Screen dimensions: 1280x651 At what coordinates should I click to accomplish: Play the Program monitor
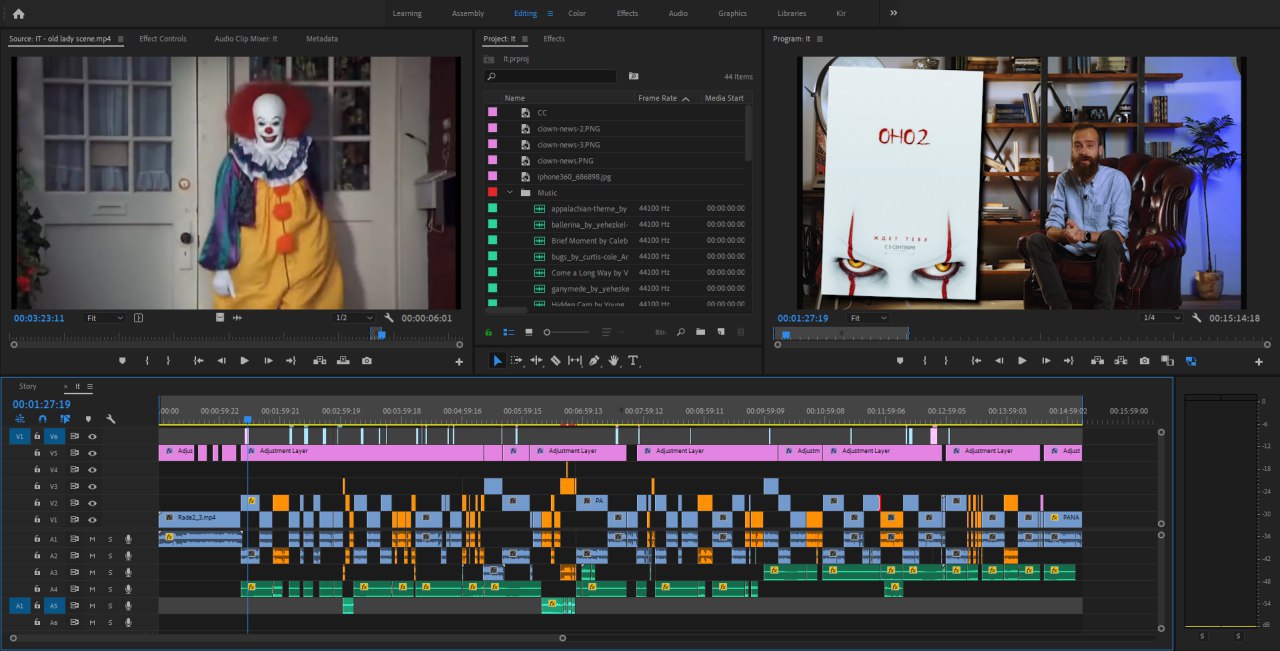(1022, 360)
